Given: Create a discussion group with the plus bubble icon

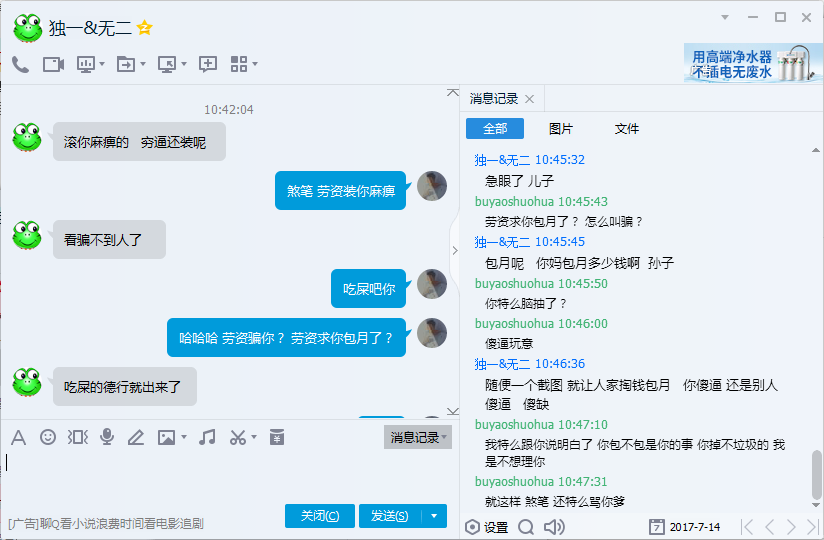Looking at the screenshot, I should coord(208,64).
